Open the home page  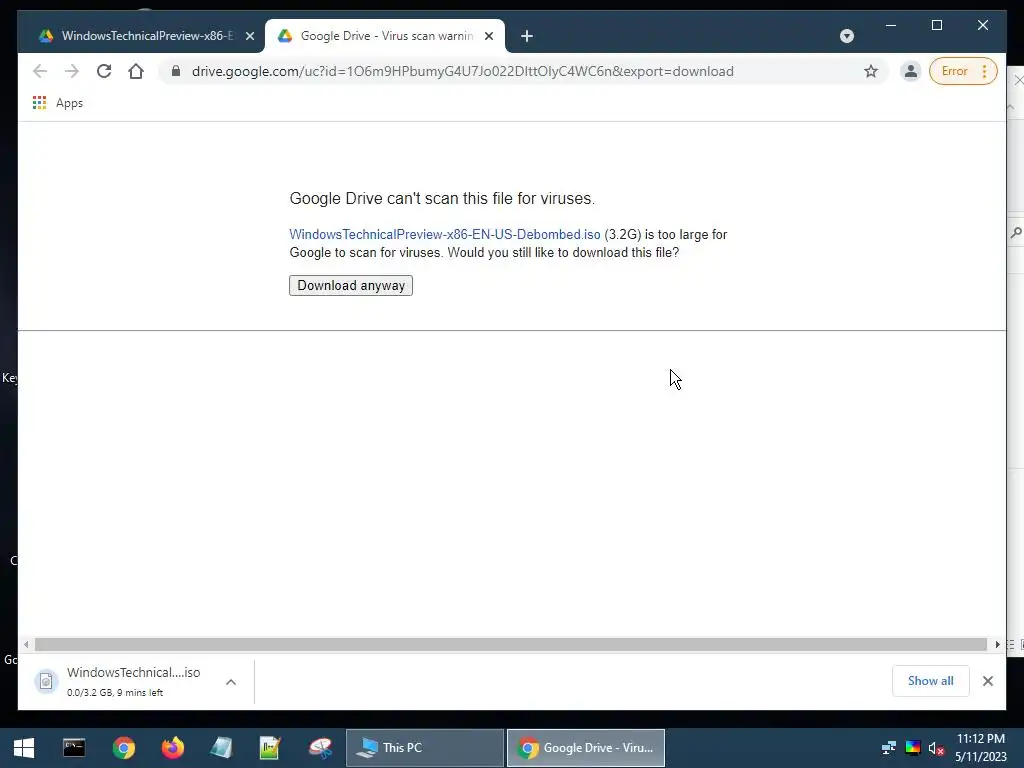136,71
